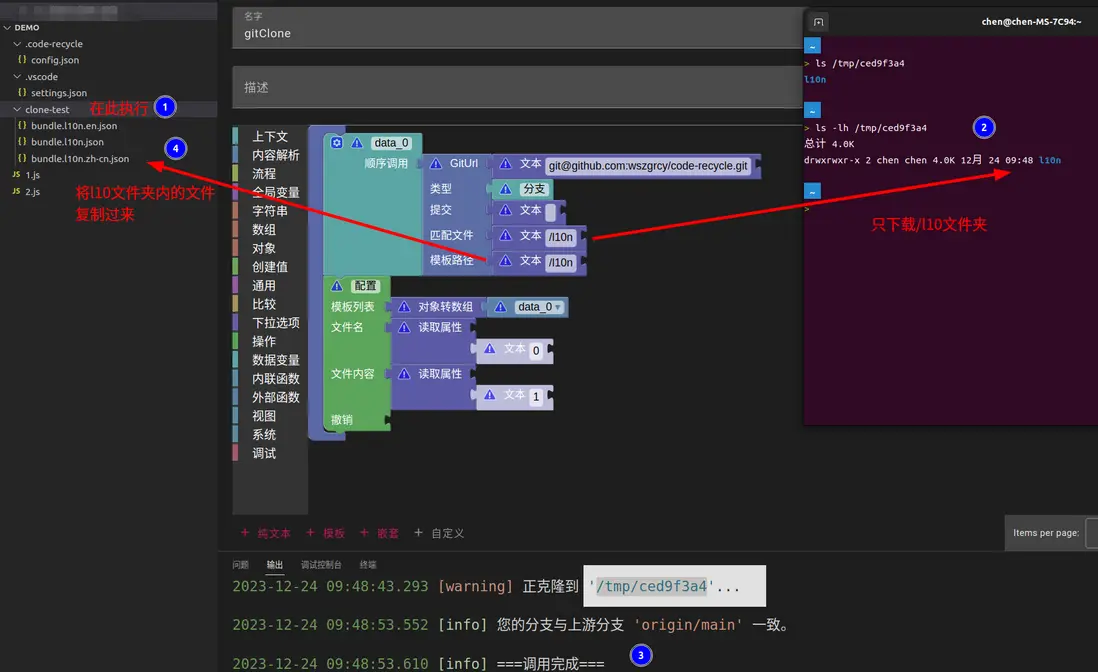Open the 字符串 toolbox category
The width and height of the screenshot is (1098, 672).
pyautogui.click(x=270, y=211)
